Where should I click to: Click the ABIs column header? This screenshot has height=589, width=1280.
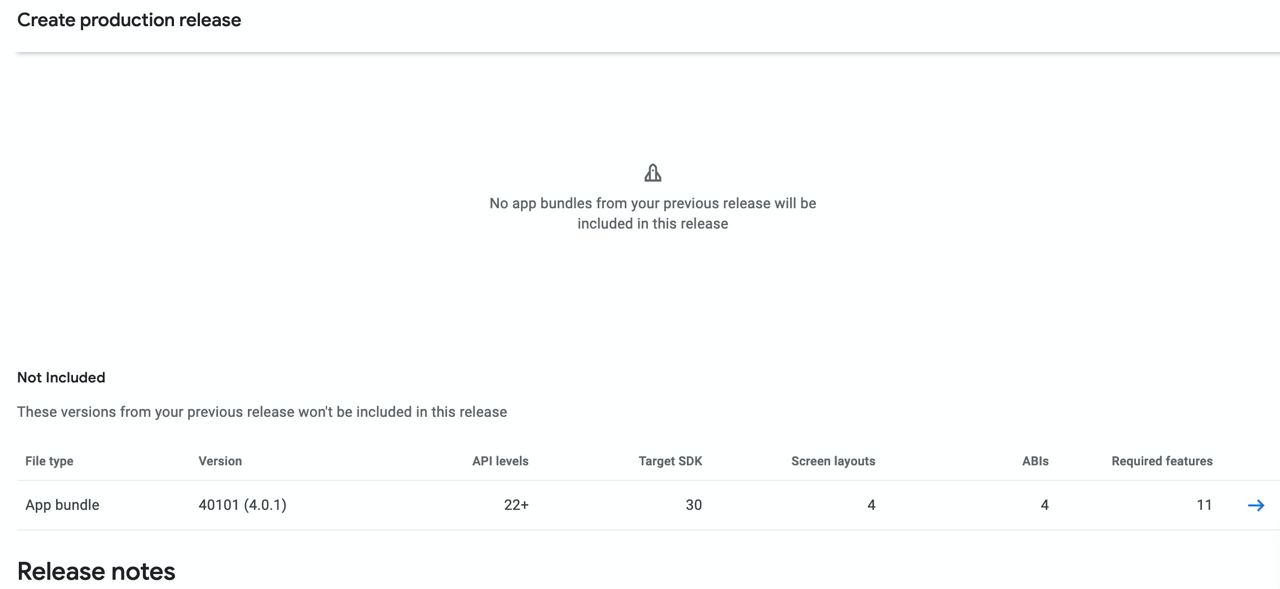tap(1035, 461)
